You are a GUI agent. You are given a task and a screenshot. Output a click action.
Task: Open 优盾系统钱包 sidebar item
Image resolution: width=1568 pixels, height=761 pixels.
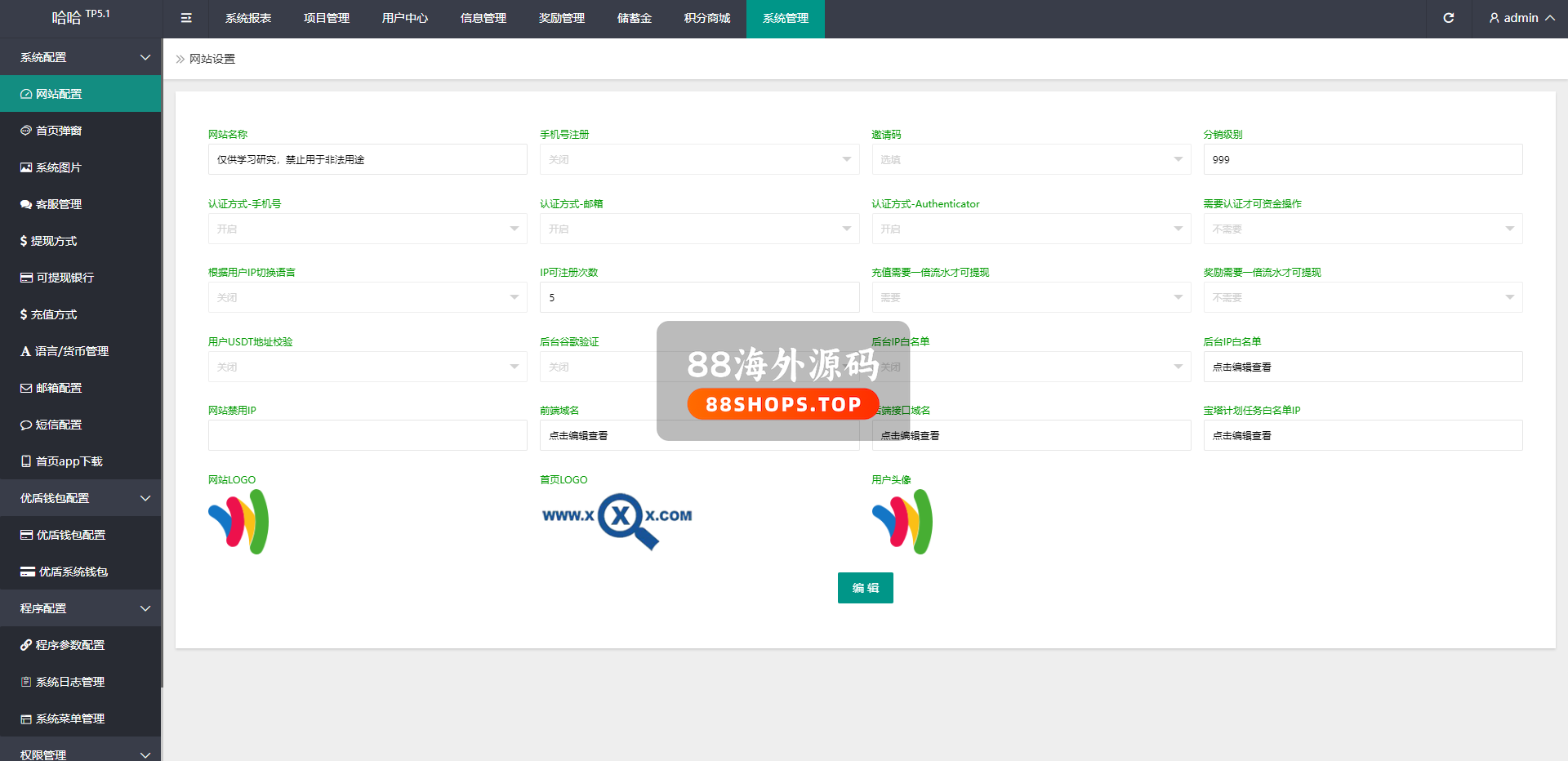pos(73,572)
